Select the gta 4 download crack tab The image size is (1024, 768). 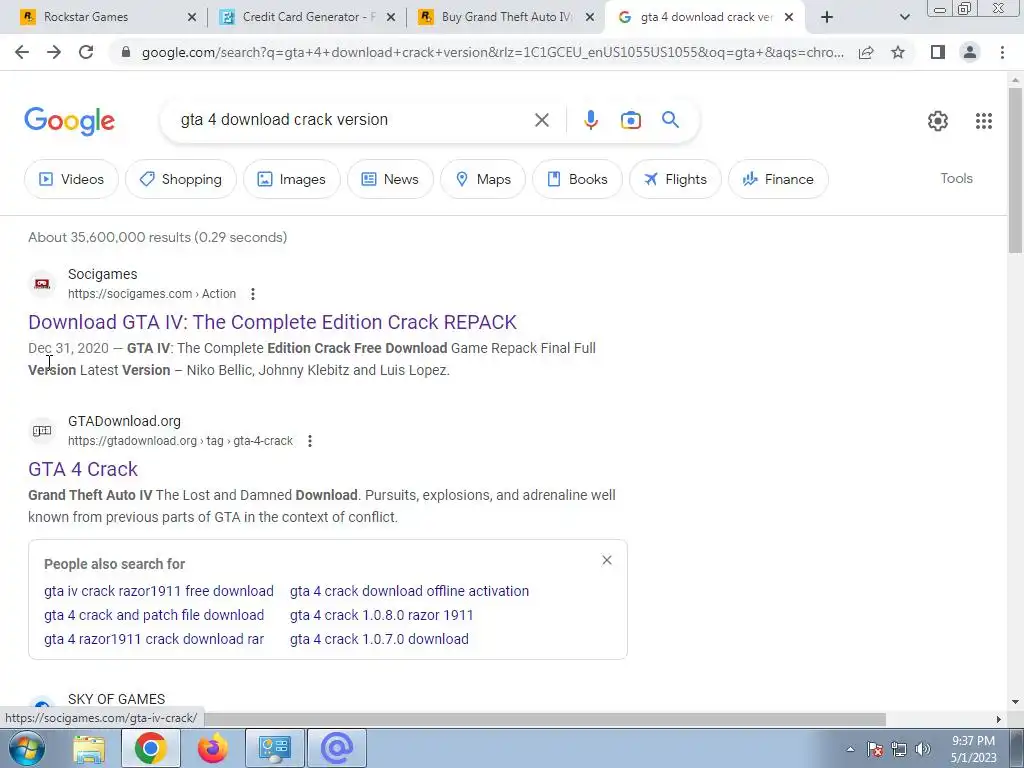tap(707, 17)
